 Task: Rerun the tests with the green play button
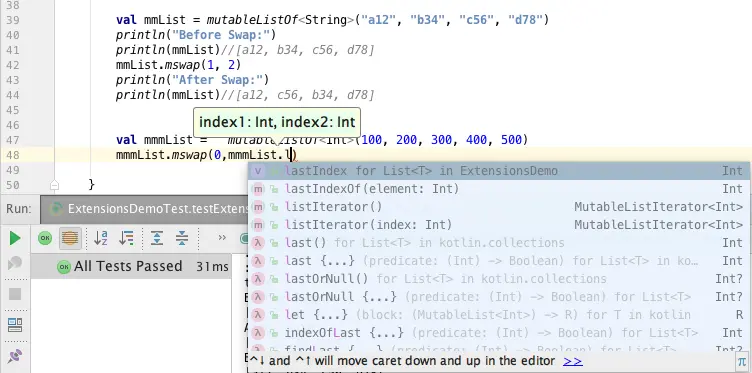click(x=15, y=238)
